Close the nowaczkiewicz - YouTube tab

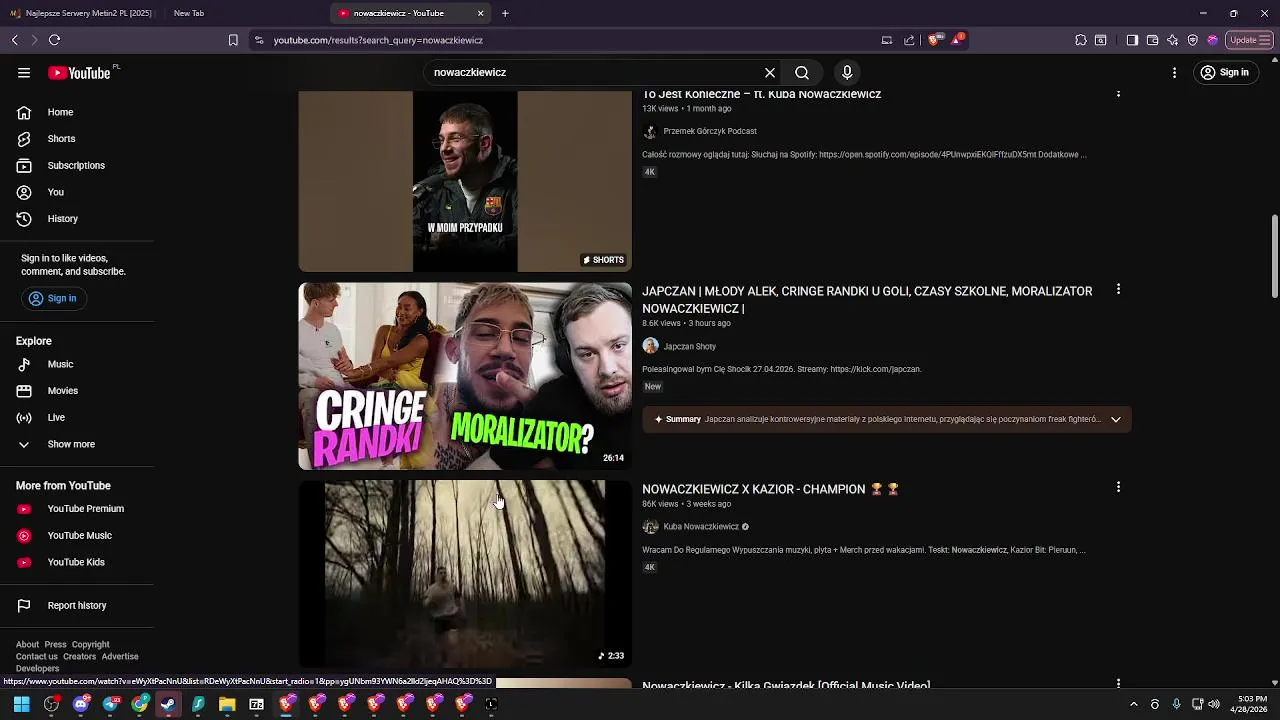click(480, 13)
